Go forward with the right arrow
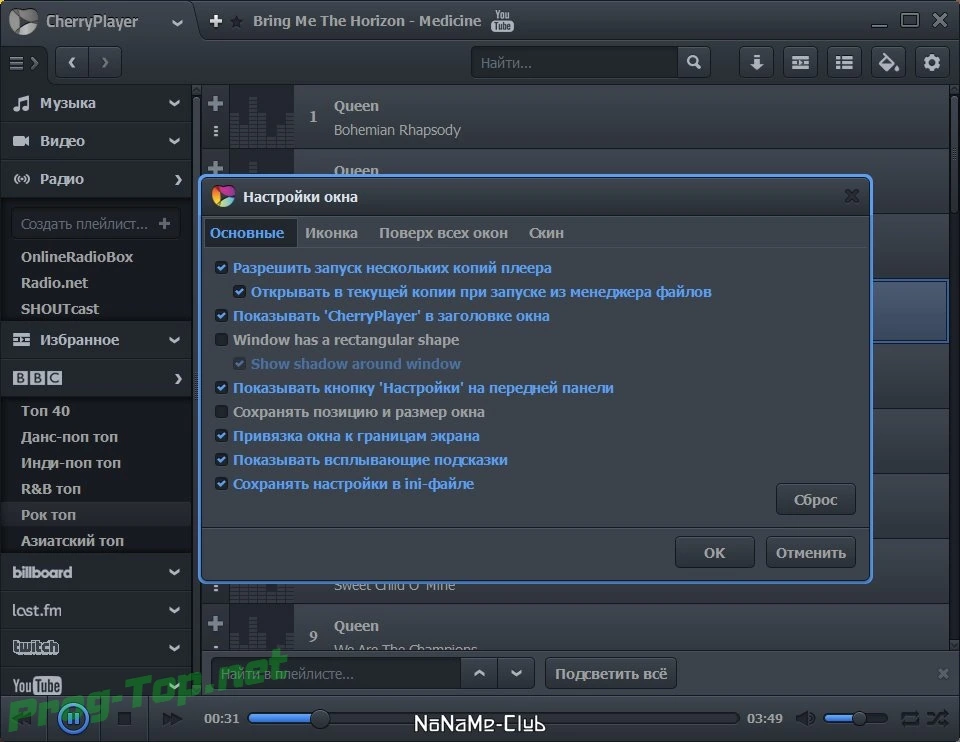Screen dimensions: 960x742 click(105, 62)
